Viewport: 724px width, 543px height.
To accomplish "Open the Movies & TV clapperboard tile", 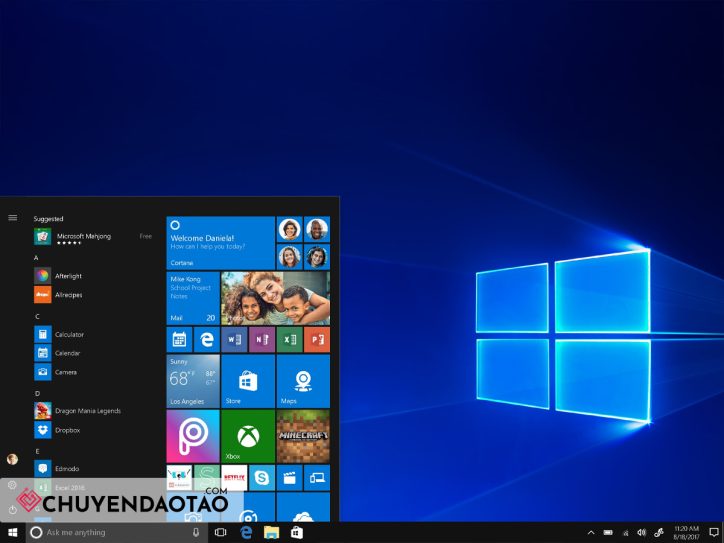I will click(290, 478).
